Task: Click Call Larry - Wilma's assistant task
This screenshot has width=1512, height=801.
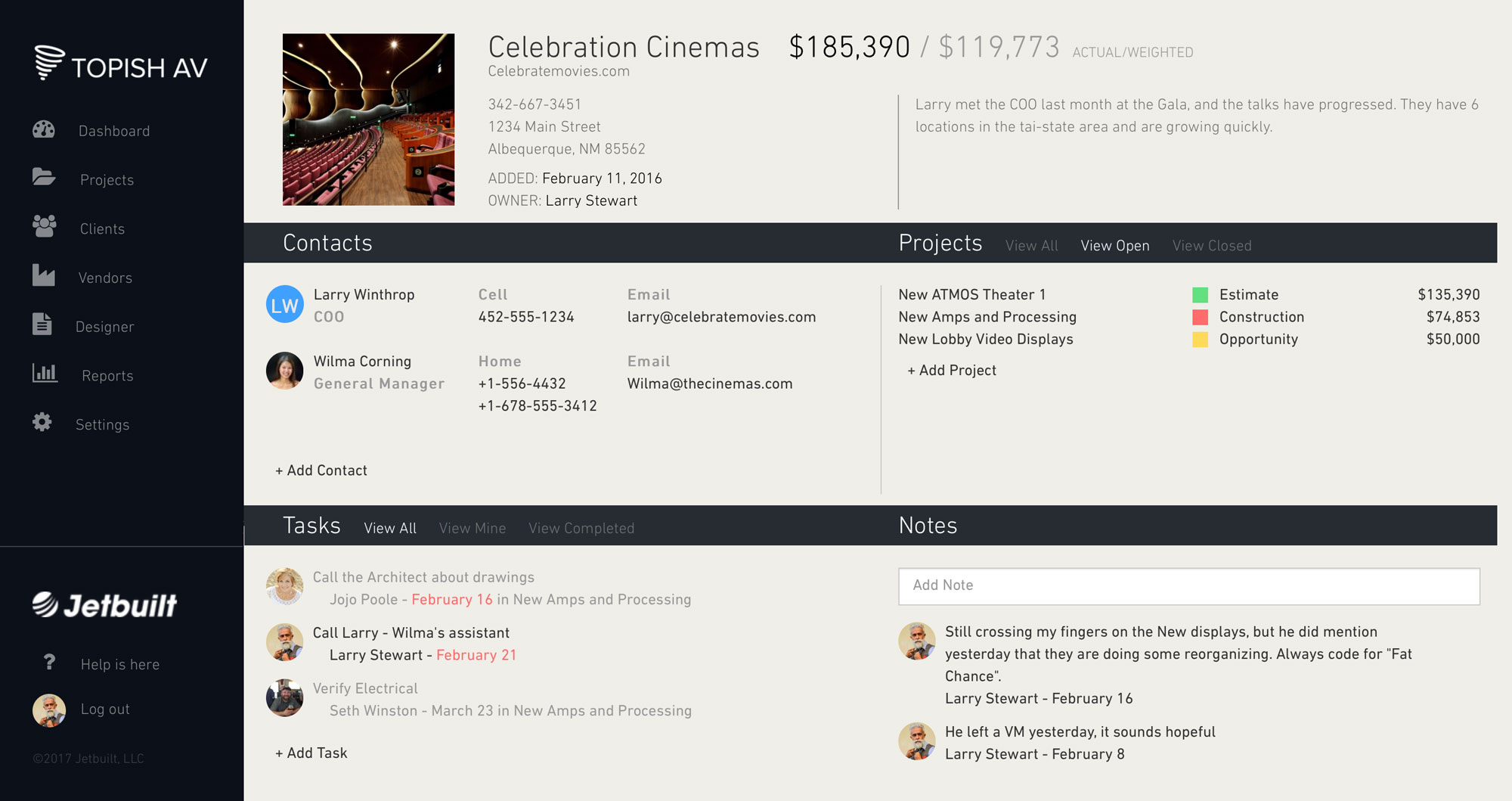Action: tap(411, 633)
